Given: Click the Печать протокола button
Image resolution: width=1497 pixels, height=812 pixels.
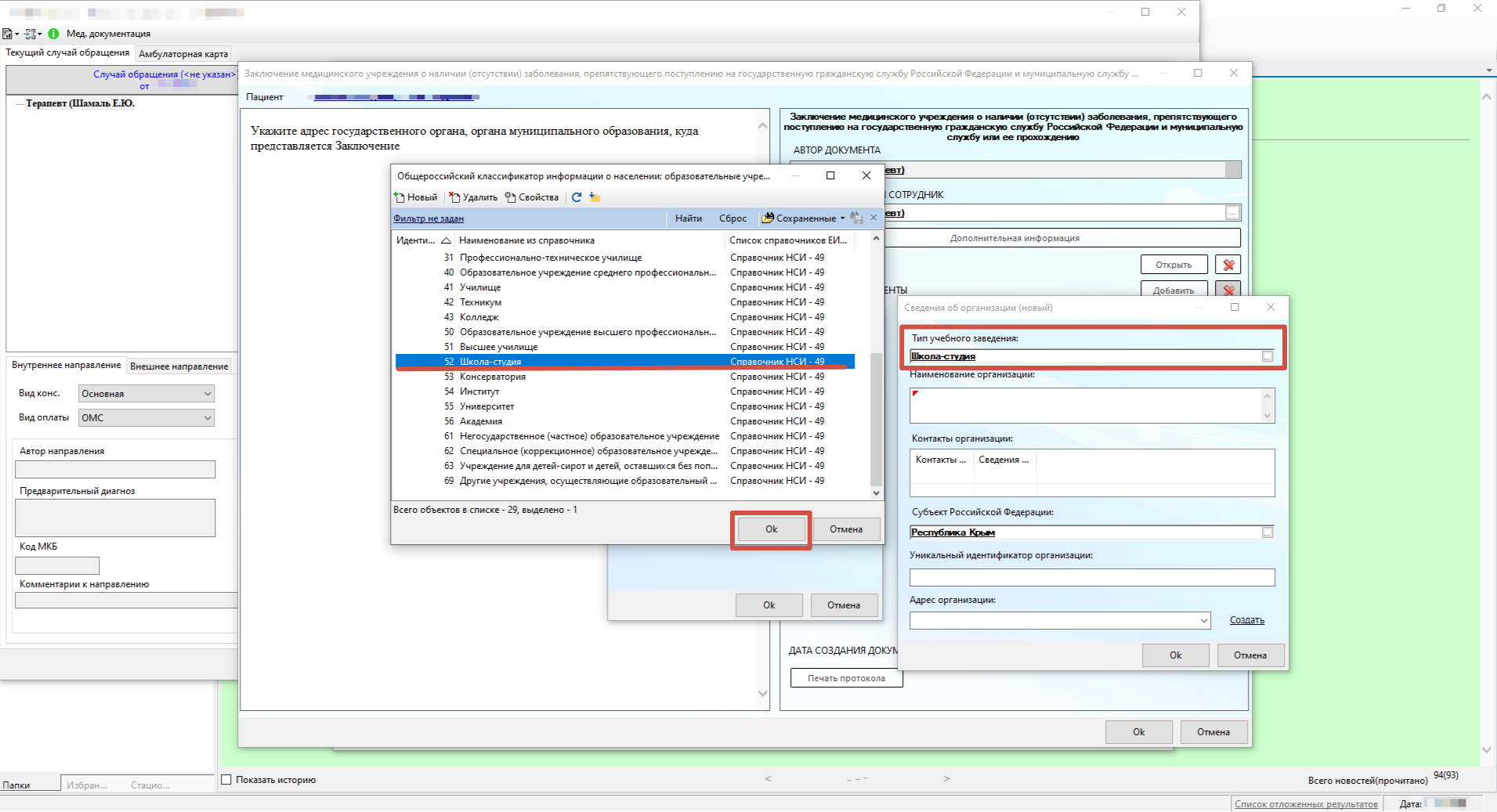Looking at the screenshot, I should [x=846, y=678].
